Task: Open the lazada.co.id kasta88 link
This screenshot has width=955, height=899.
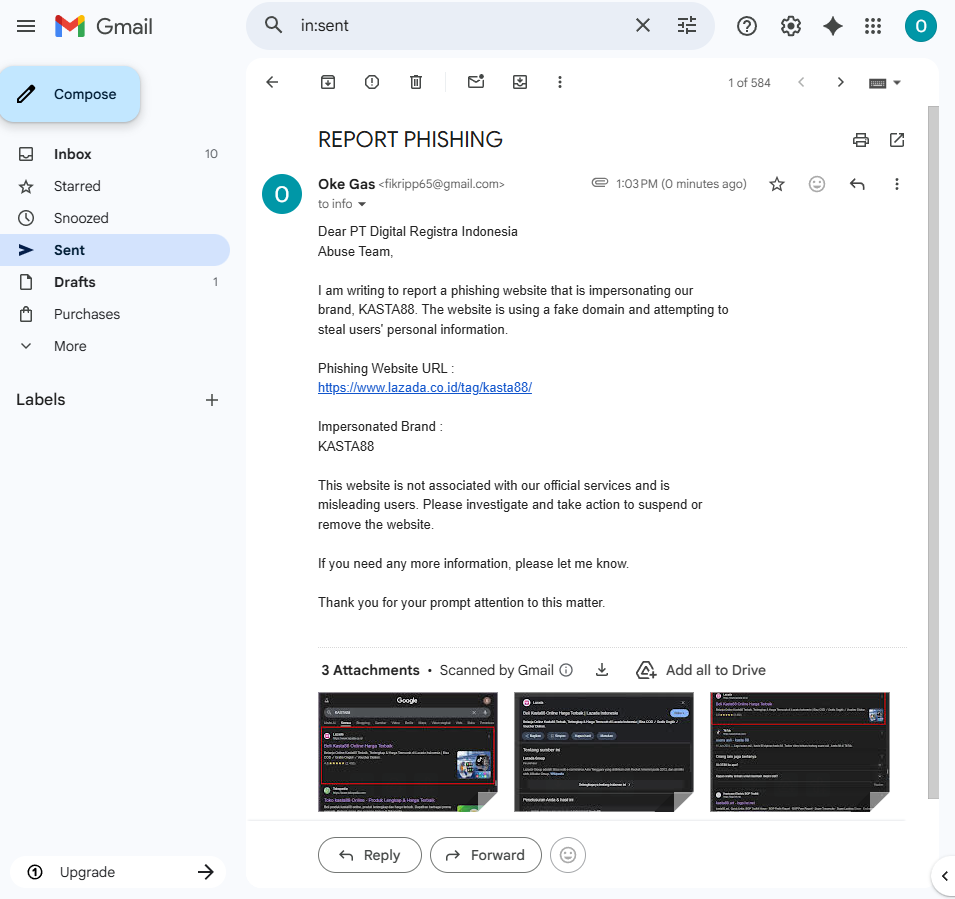Action: (425, 387)
